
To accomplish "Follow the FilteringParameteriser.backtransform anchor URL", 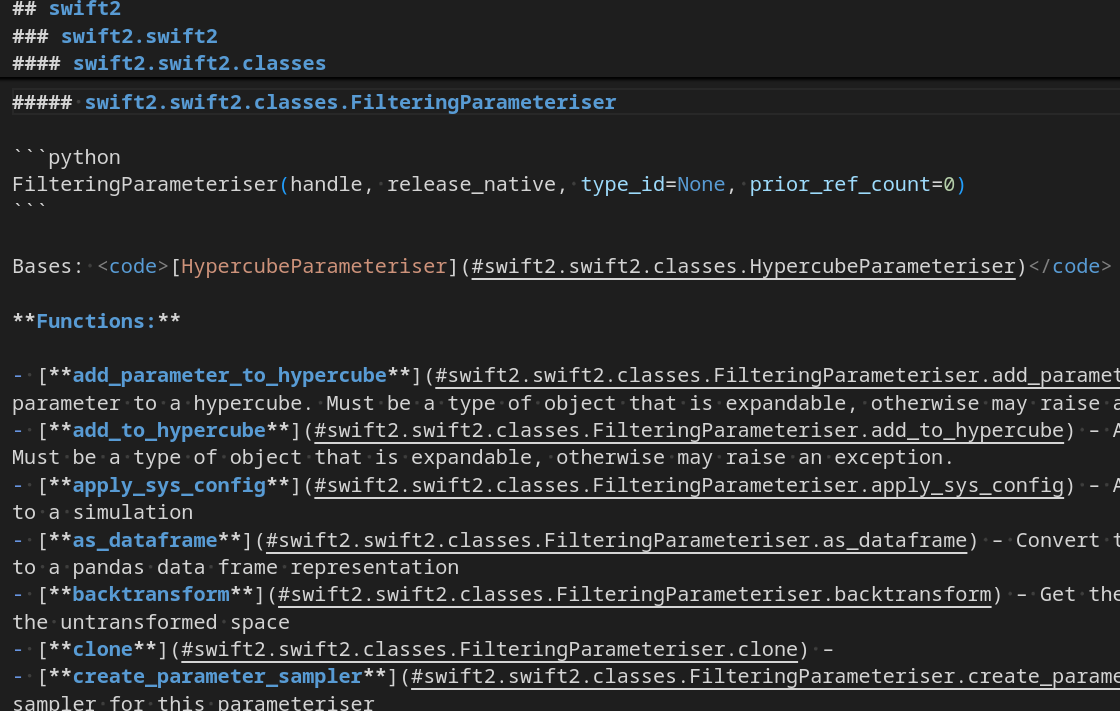I will tap(634, 594).
